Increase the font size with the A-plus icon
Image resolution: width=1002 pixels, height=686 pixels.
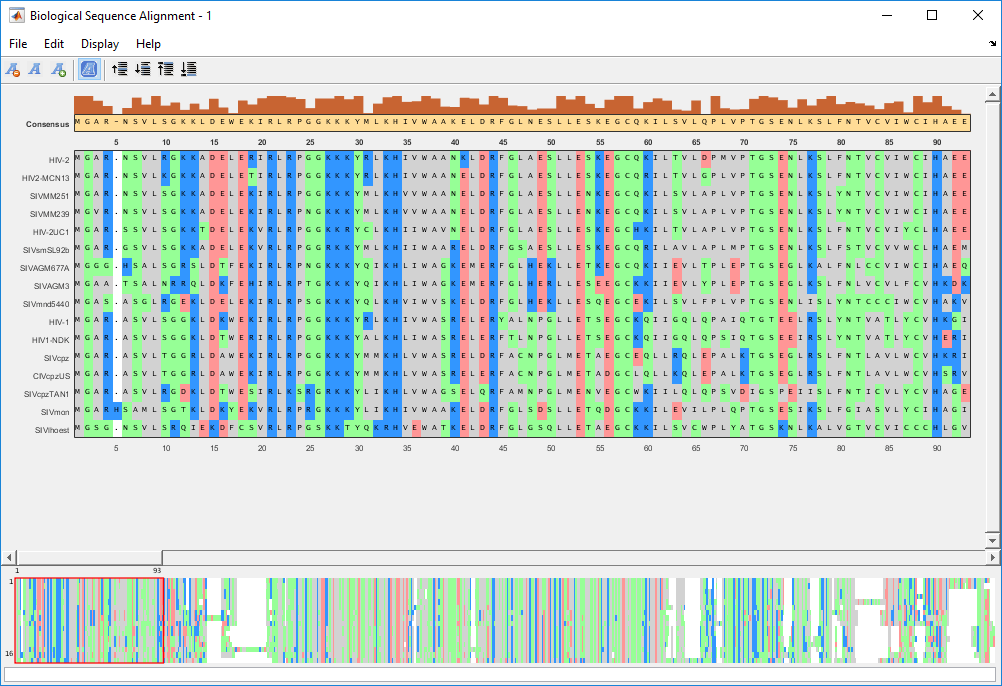(x=58, y=69)
